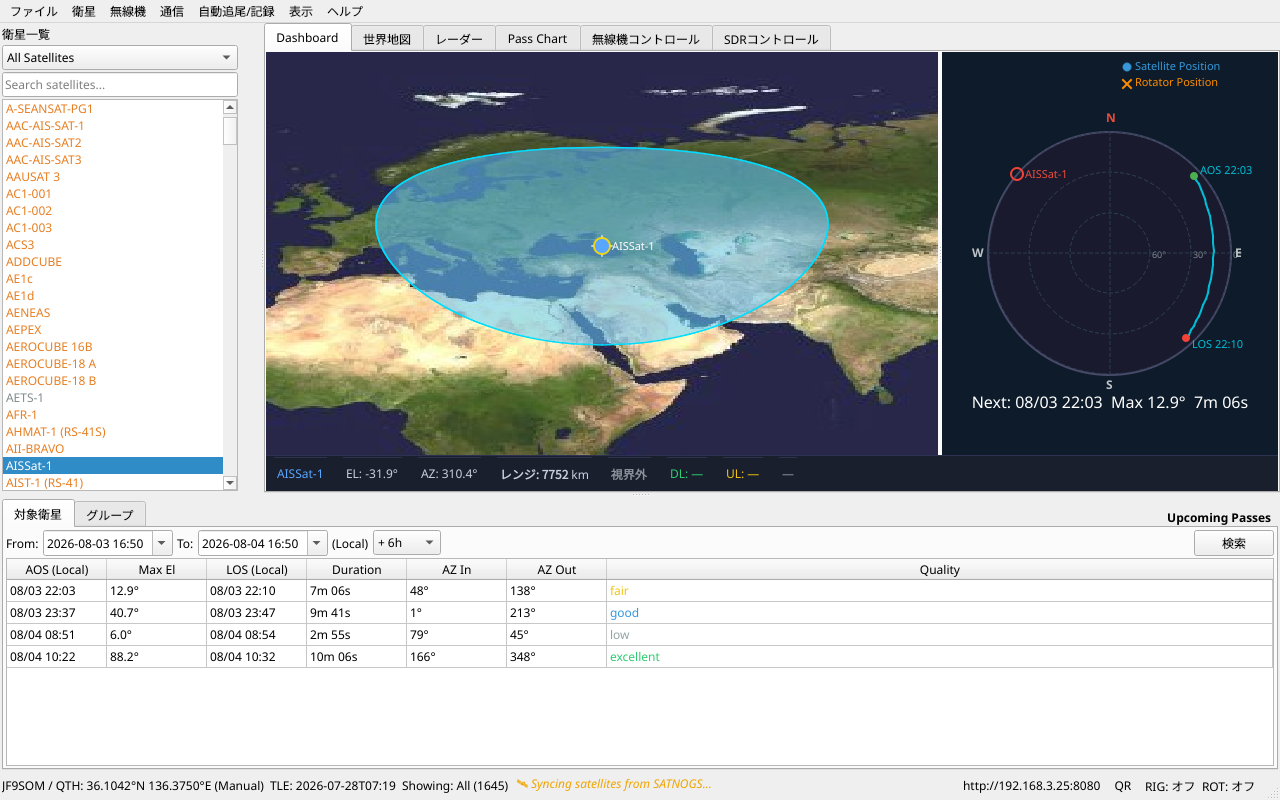Select AIST-1 (RS-41) satellite
1280x800 pixels.
point(112,482)
